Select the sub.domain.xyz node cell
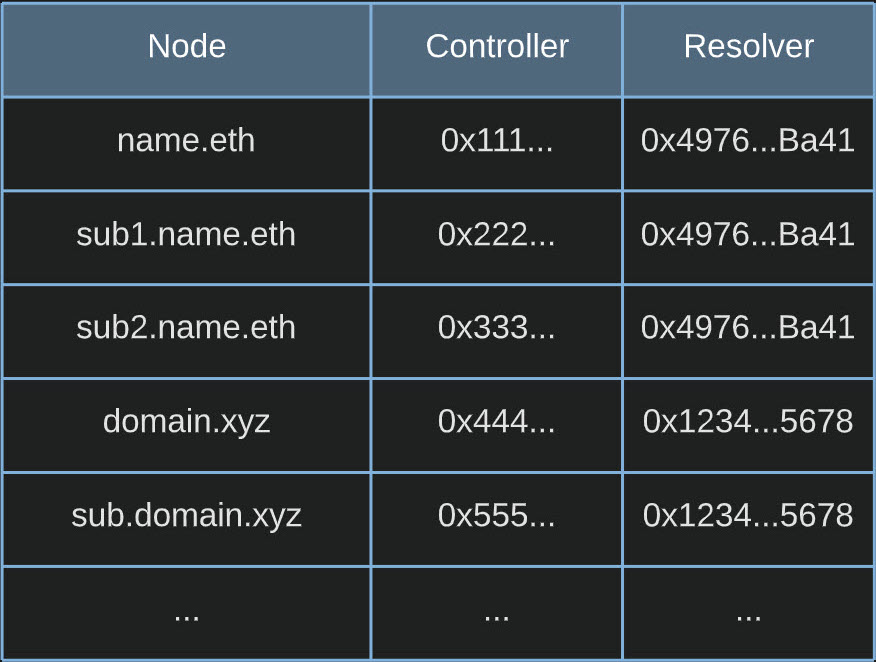Screen dimensions: 876x662 click(186, 516)
